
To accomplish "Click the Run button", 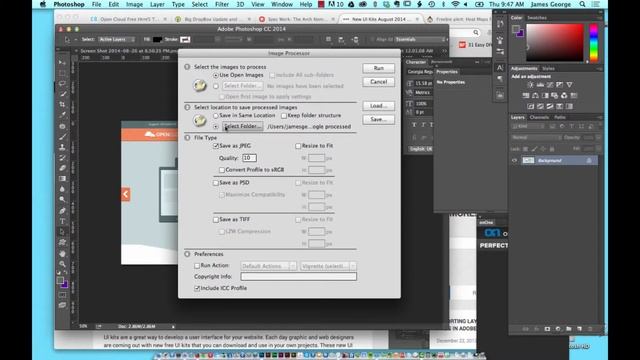I will pos(378,68).
